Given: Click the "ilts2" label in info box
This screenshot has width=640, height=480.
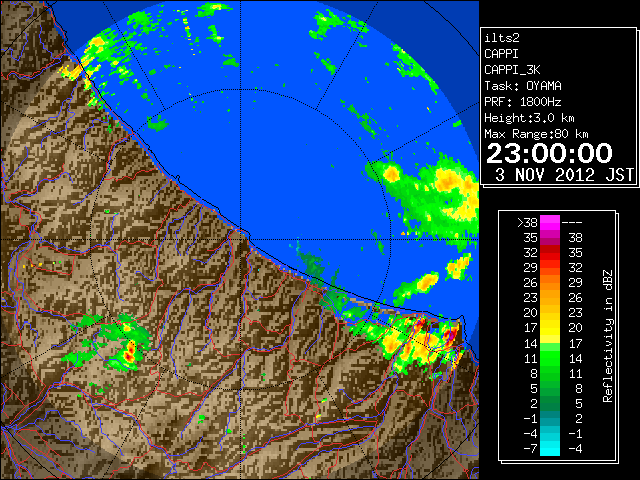Looking at the screenshot, I should [x=502, y=38].
